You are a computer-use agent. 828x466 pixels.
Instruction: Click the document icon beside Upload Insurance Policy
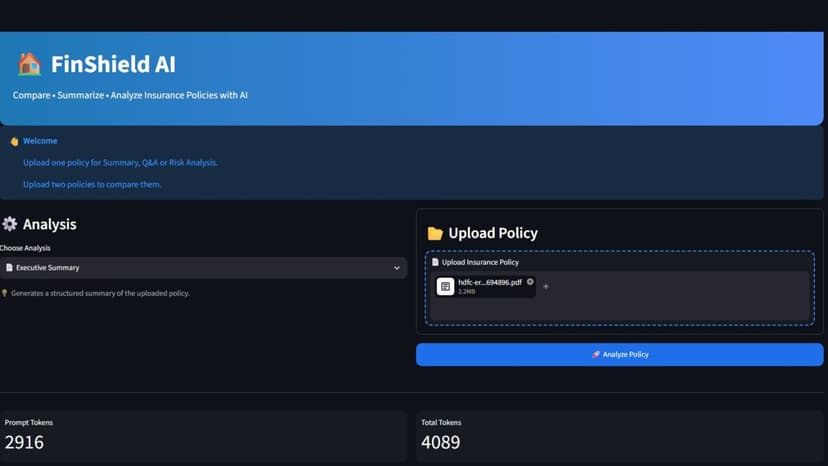coord(435,262)
